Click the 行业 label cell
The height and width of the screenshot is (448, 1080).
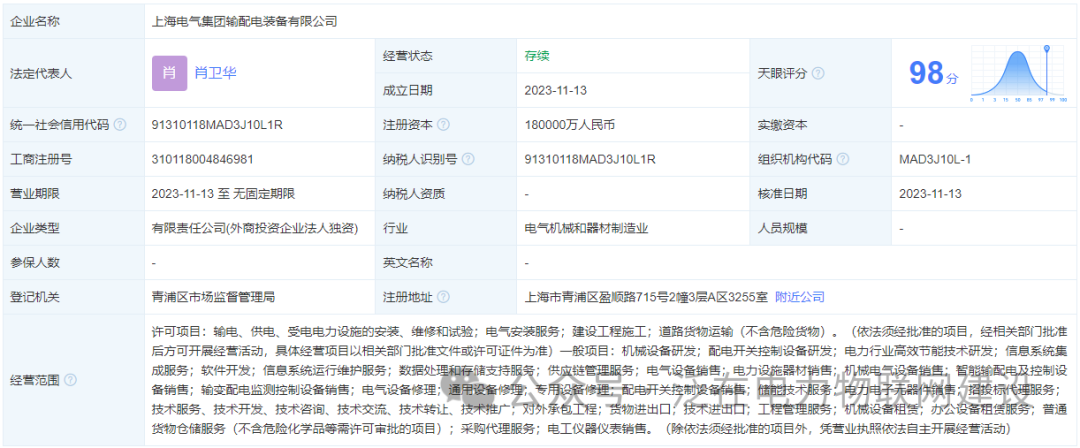(446, 228)
